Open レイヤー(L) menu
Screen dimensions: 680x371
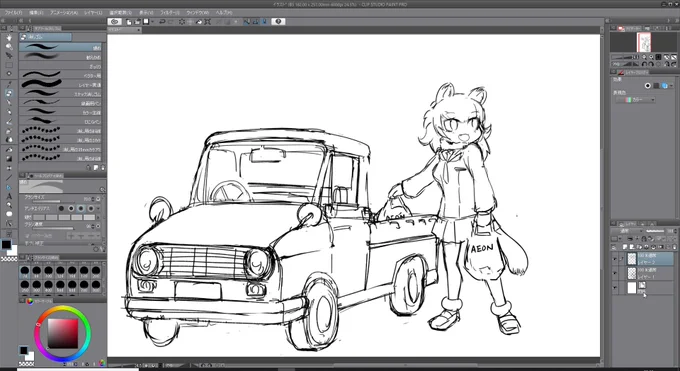[93, 13]
